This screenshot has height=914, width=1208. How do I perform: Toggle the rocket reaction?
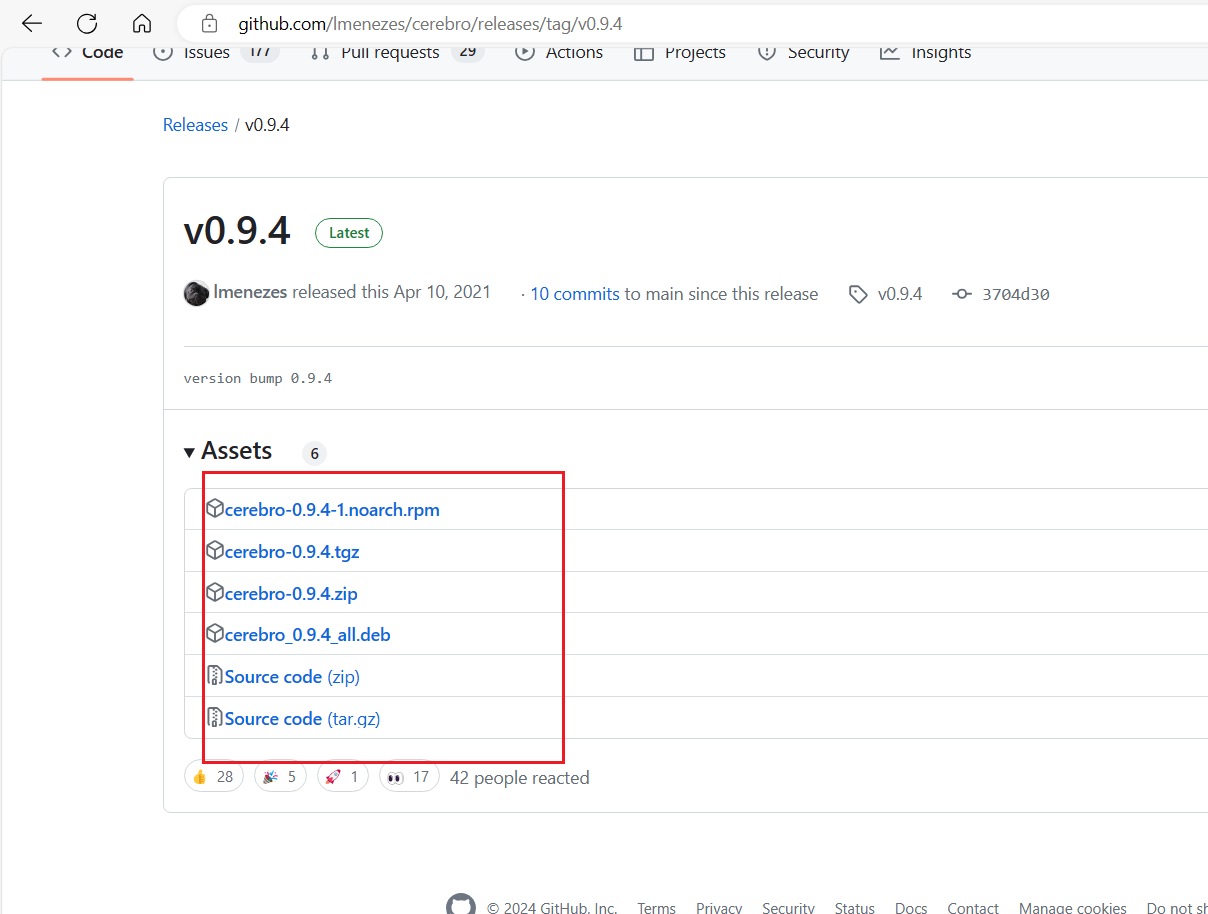[x=343, y=777]
